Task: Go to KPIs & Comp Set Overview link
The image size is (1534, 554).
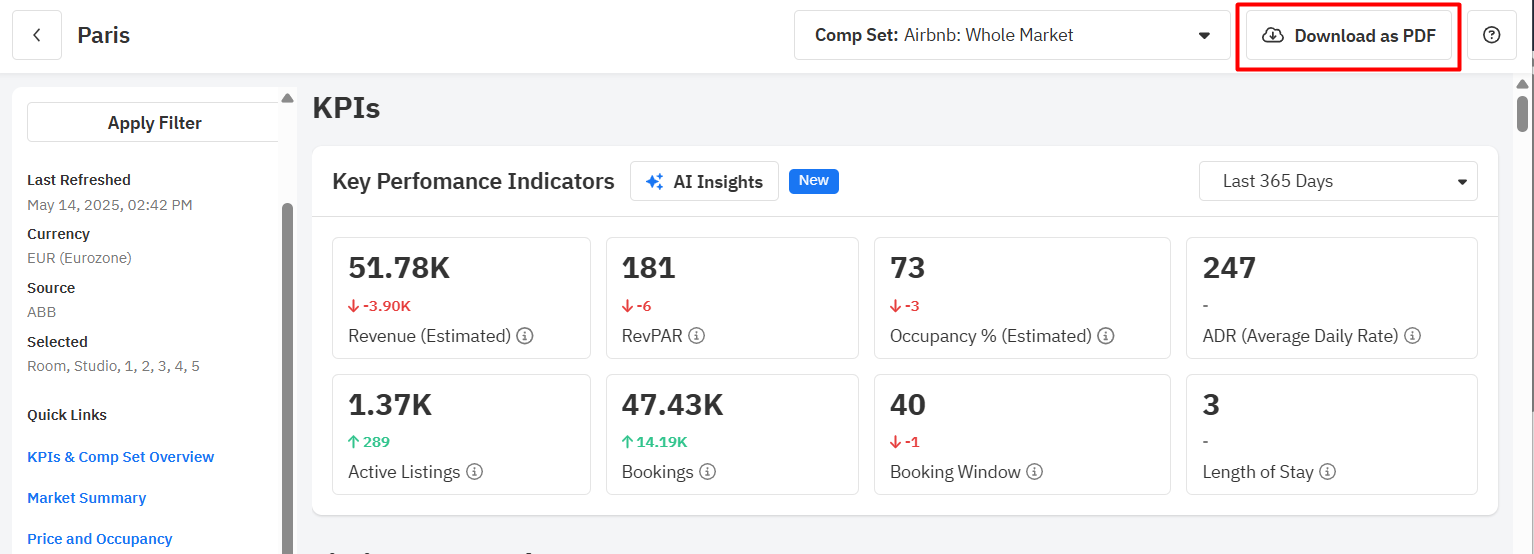Action: tap(121, 457)
